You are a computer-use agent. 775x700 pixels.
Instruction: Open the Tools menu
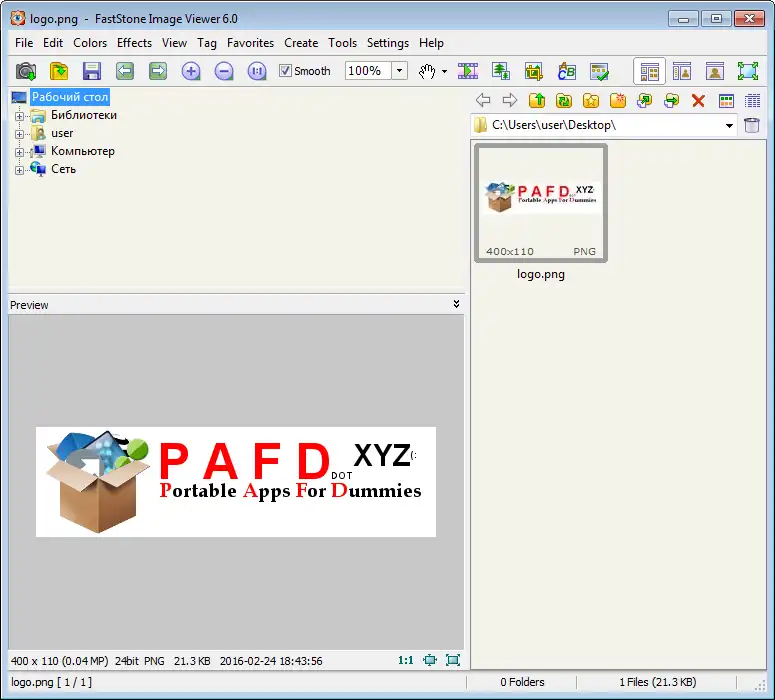pos(343,43)
